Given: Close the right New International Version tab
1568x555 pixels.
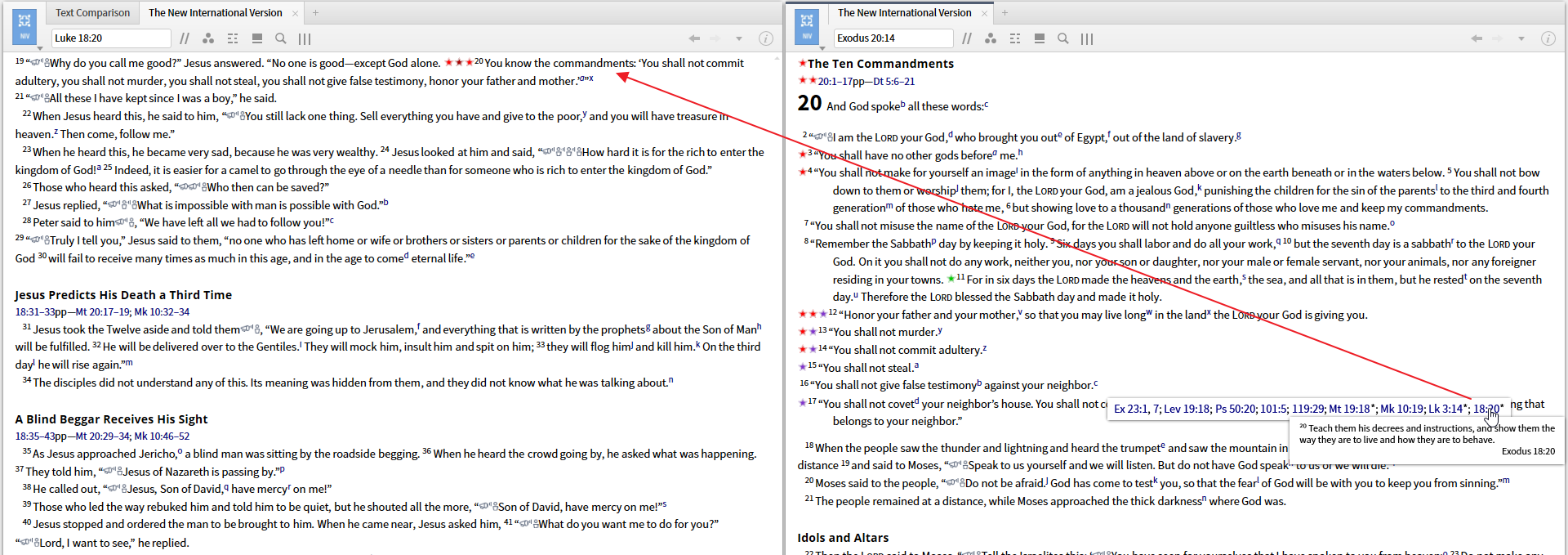Looking at the screenshot, I should pyautogui.click(x=984, y=13).
